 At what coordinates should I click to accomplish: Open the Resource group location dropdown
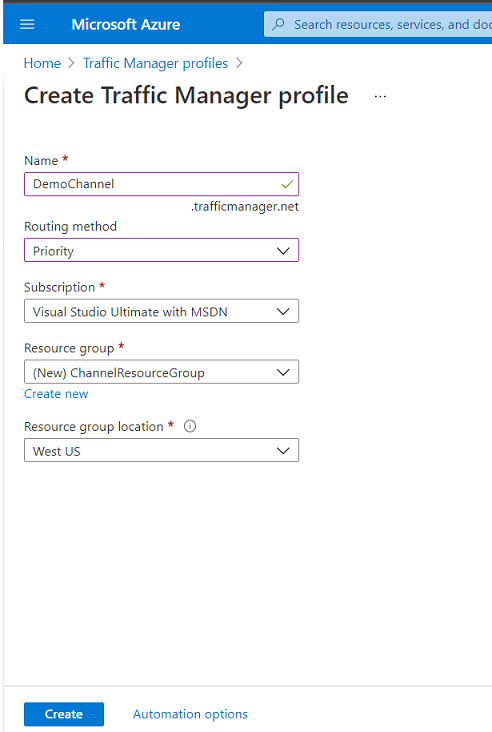click(162, 450)
